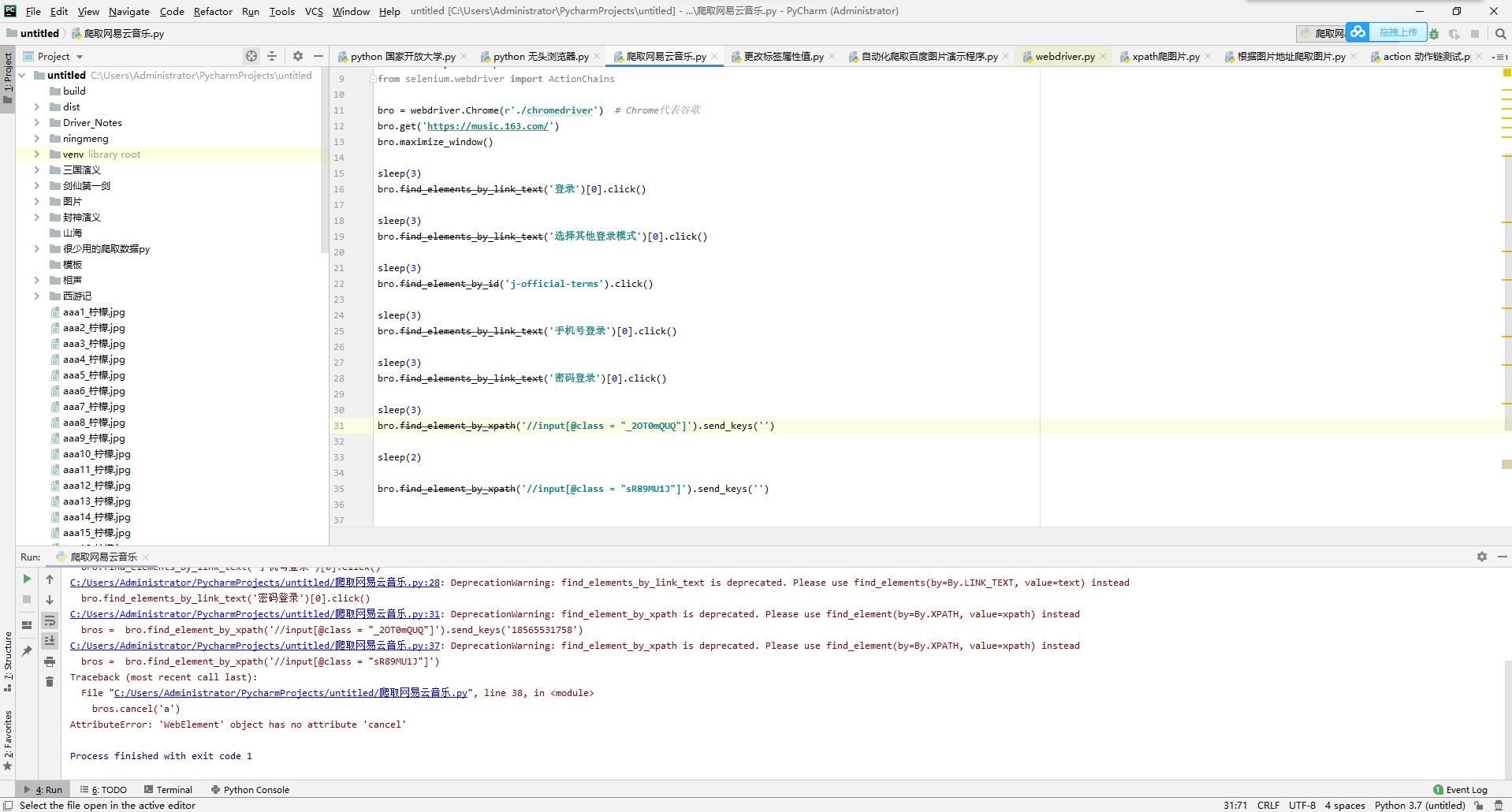The width and height of the screenshot is (1512, 812).
Task: Open Search Everywhere magnifier icon
Action: (1500, 34)
